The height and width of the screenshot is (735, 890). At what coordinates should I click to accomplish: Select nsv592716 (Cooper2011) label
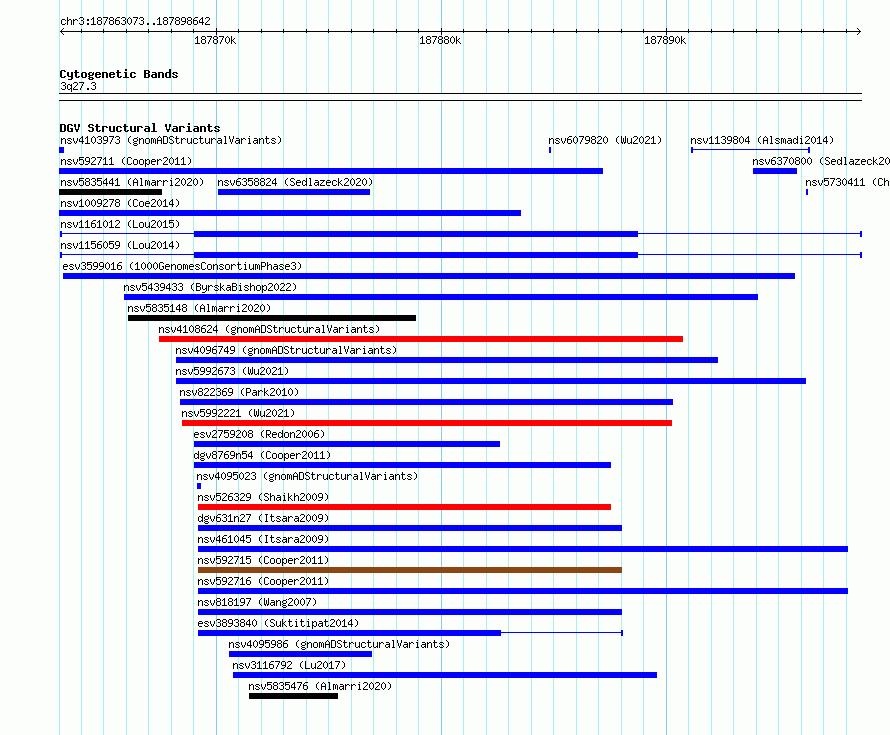coord(263,581)
